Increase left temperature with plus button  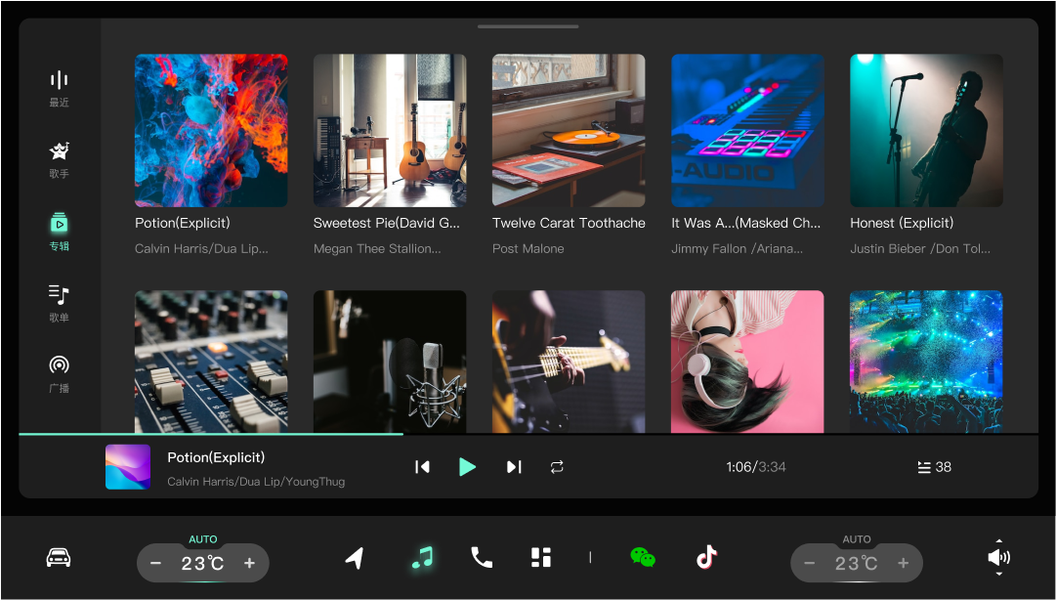249,563
